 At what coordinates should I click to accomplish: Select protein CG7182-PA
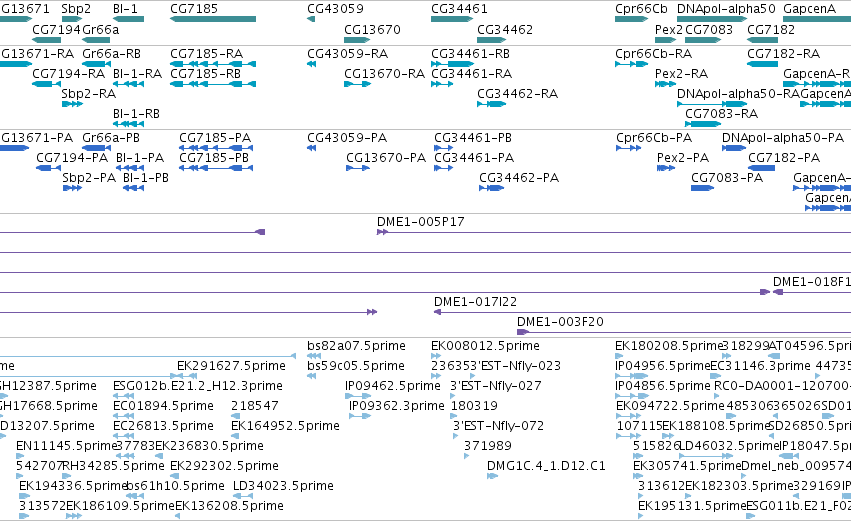[784, 158]
